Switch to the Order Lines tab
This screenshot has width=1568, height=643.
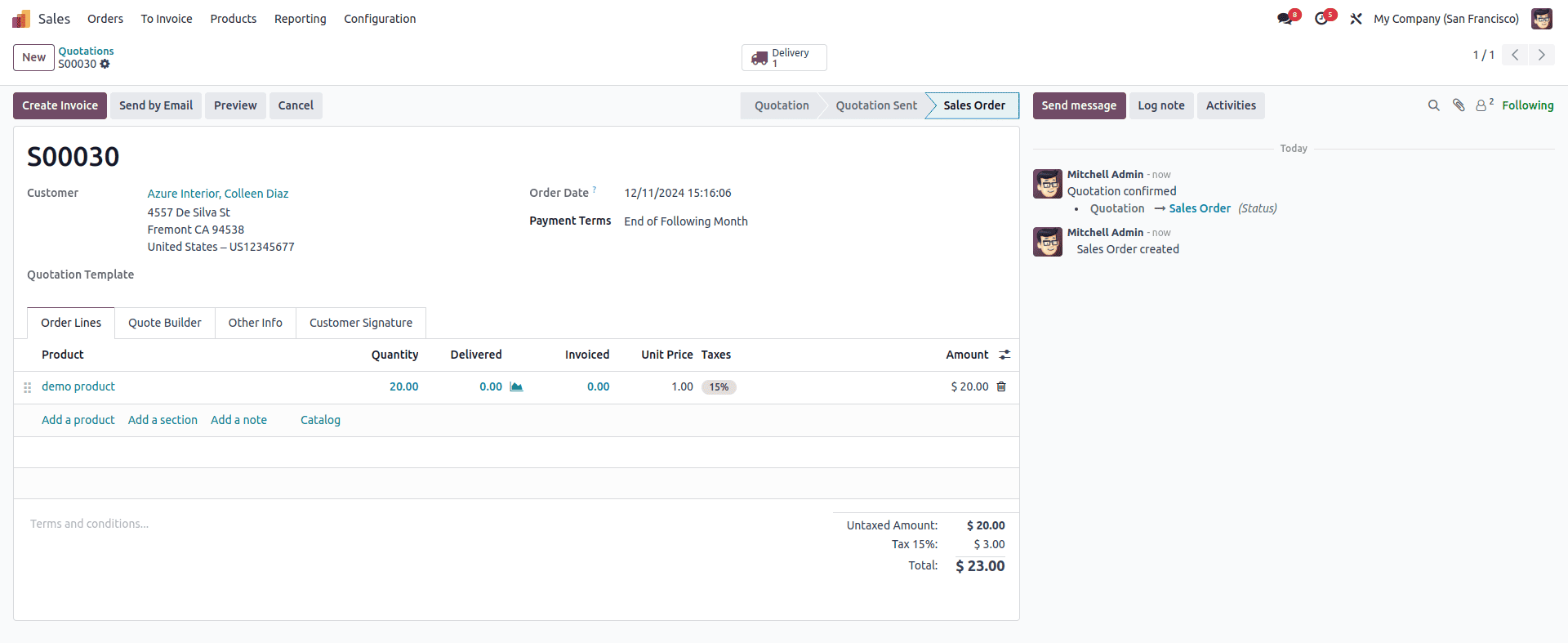(71, 323)
